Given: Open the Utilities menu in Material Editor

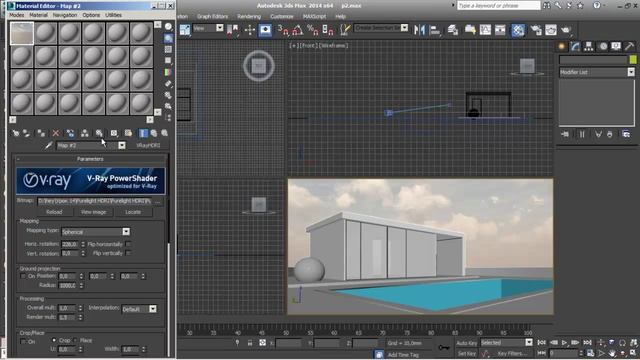Looking at the screenshot, I should point(113,15).
